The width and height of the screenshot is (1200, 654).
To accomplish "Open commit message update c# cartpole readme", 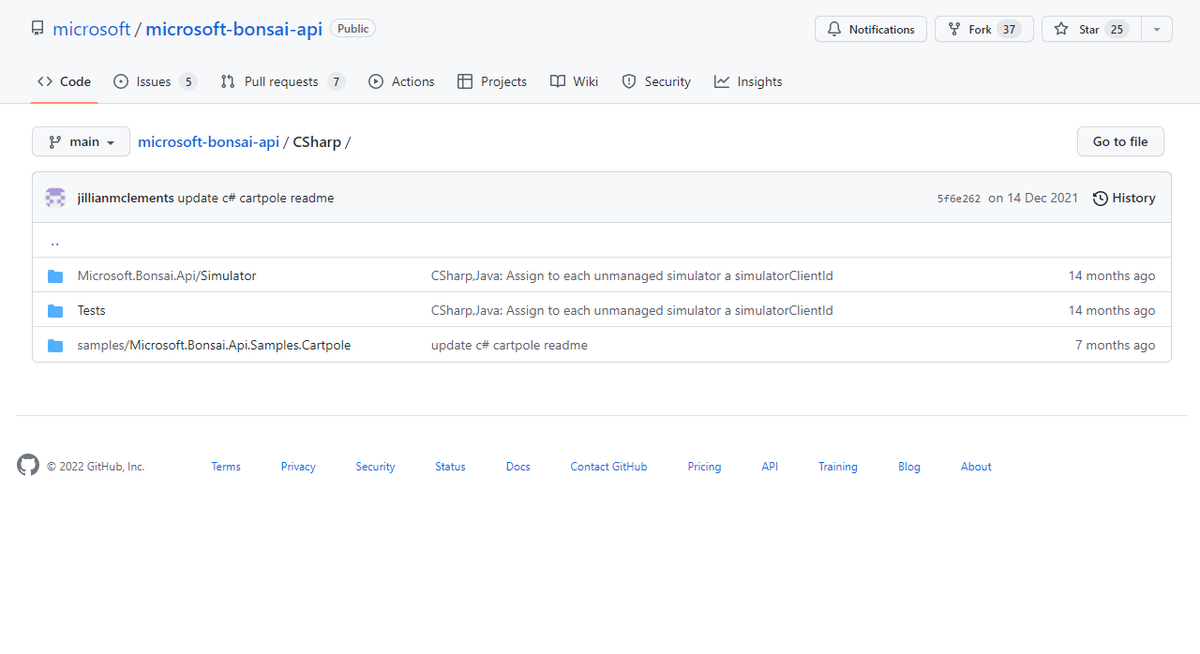I will coord(256,198).
